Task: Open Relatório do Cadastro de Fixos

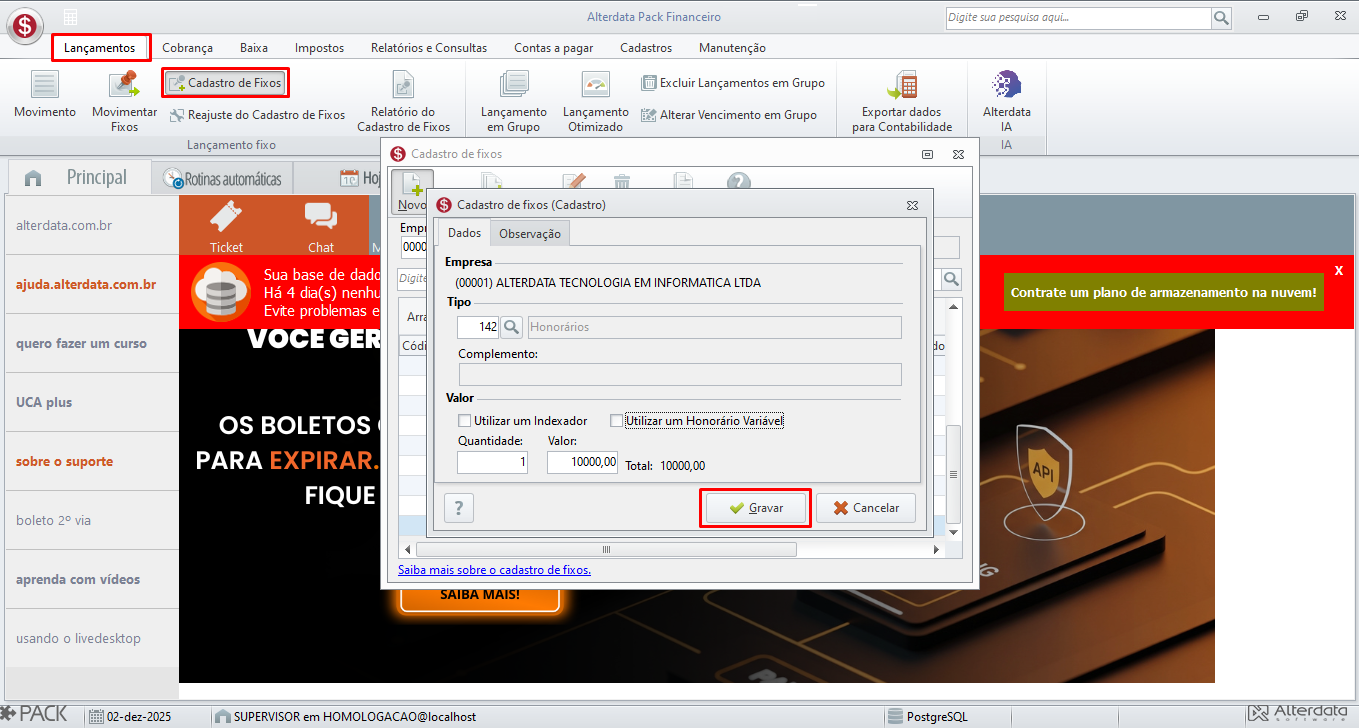Action: pyautogui.click(x=404, y=101)
